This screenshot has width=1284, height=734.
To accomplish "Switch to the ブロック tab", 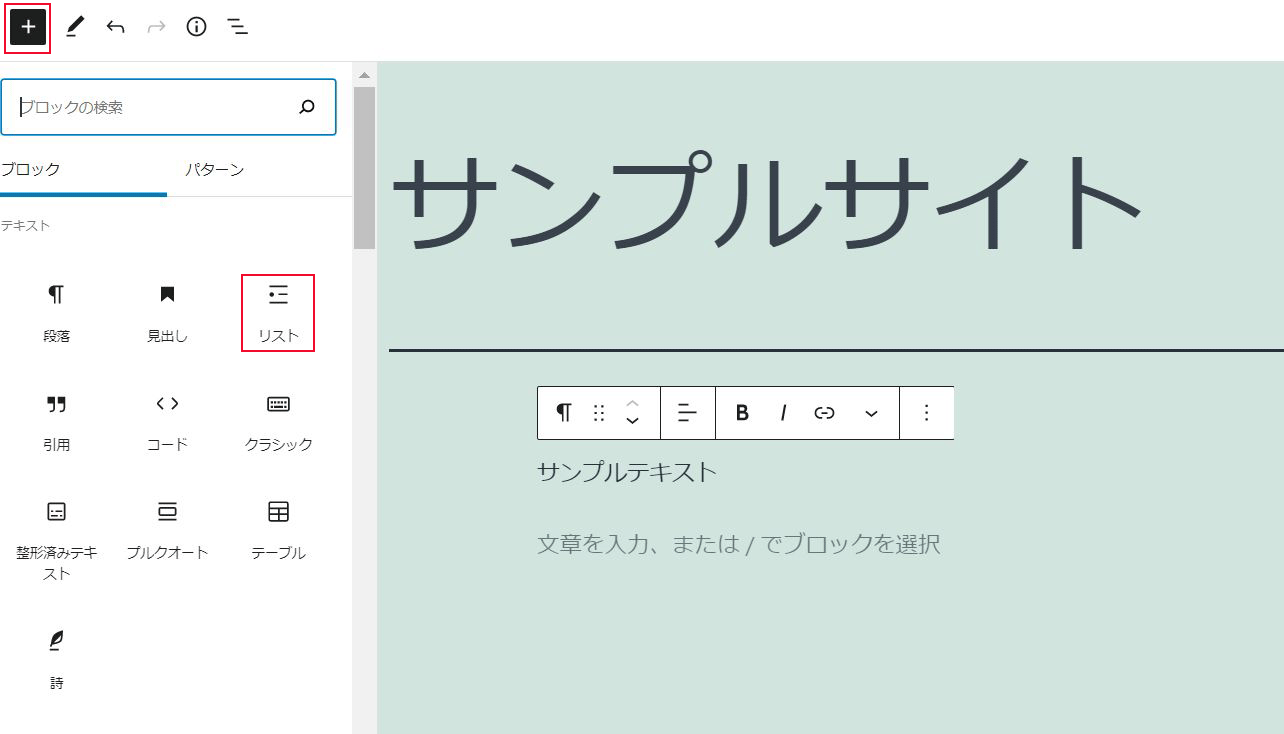I will pos(32,169).
